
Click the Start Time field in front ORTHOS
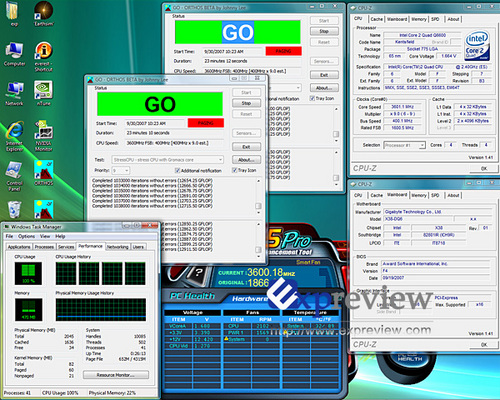[x=155, y=123]
